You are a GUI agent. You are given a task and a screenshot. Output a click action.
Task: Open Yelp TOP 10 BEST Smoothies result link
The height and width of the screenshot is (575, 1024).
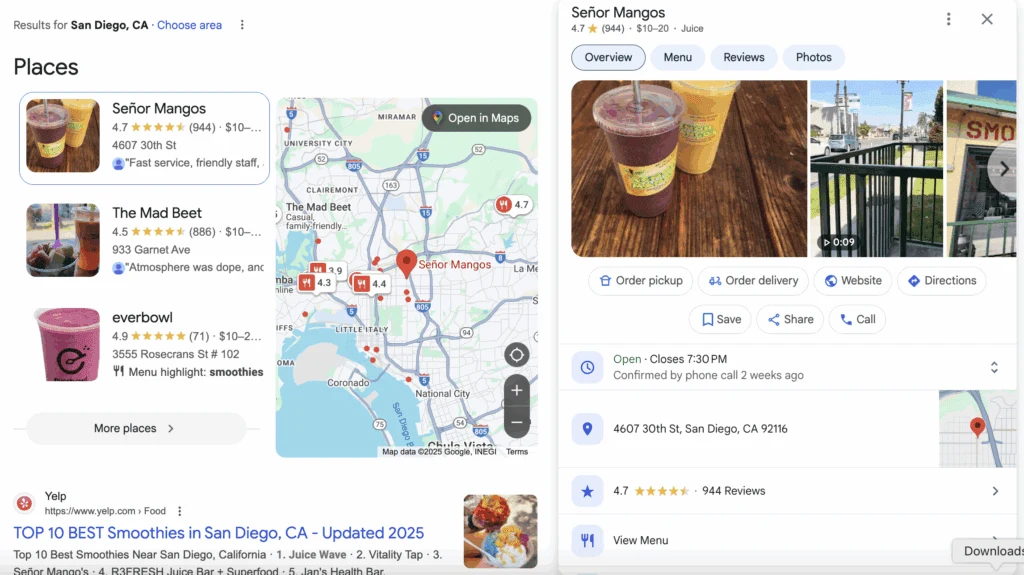[219, 533]
